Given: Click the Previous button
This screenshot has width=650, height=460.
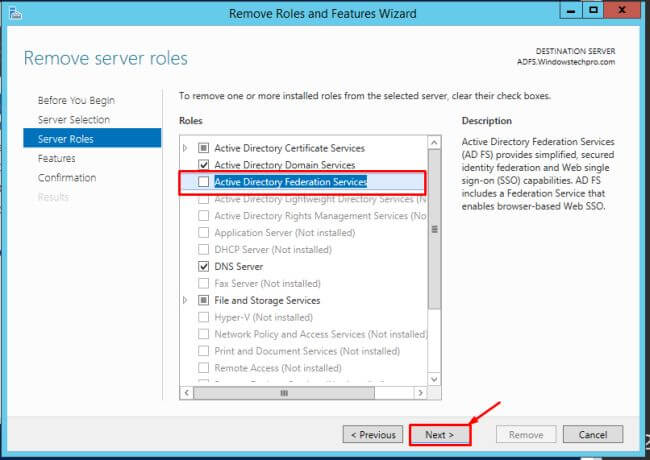Looking at the screenshot, I should (x=373, y=435).
